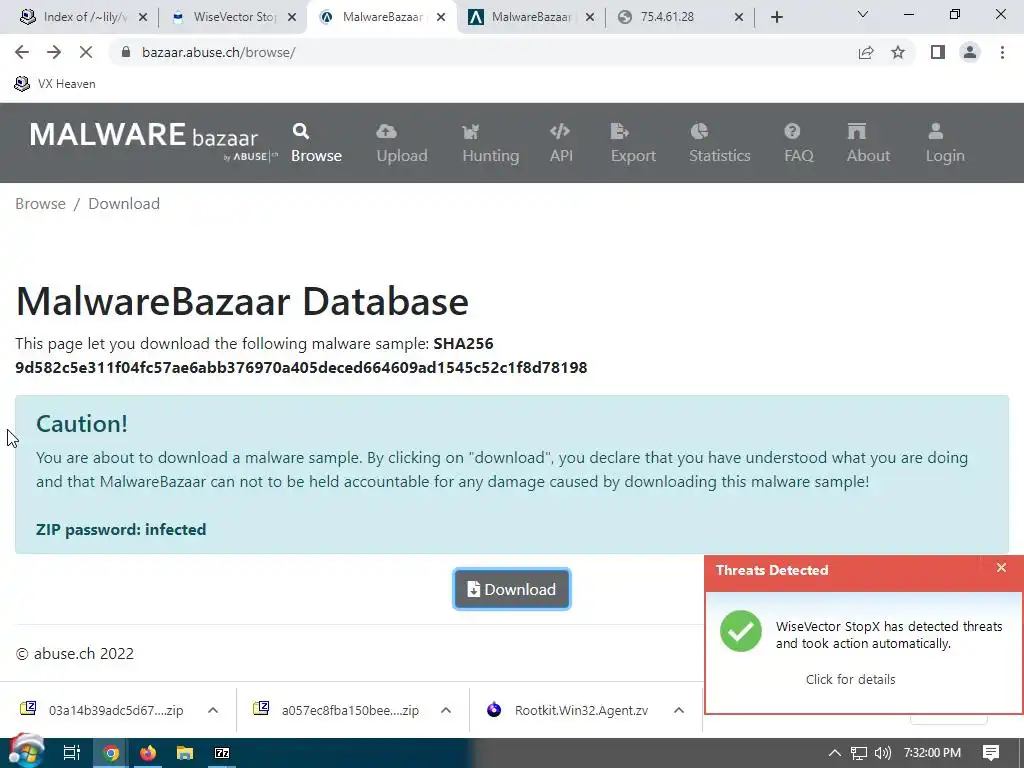The image size is (1024, 768).
Task: Open Chrome three-dot menu
Action: pos(1002,52)
